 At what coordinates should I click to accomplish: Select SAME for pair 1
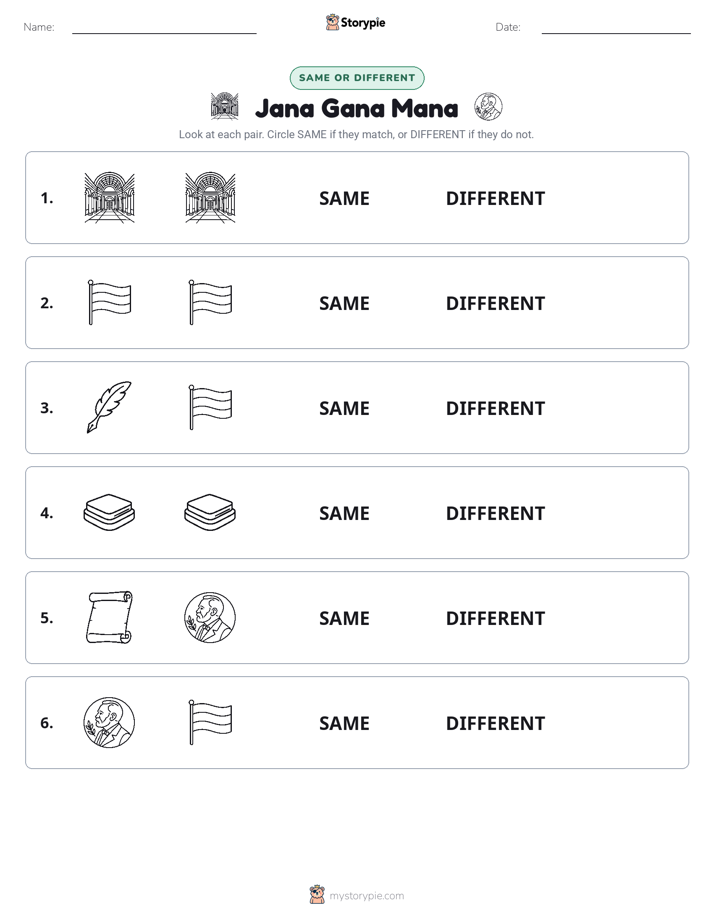[344, 199]
